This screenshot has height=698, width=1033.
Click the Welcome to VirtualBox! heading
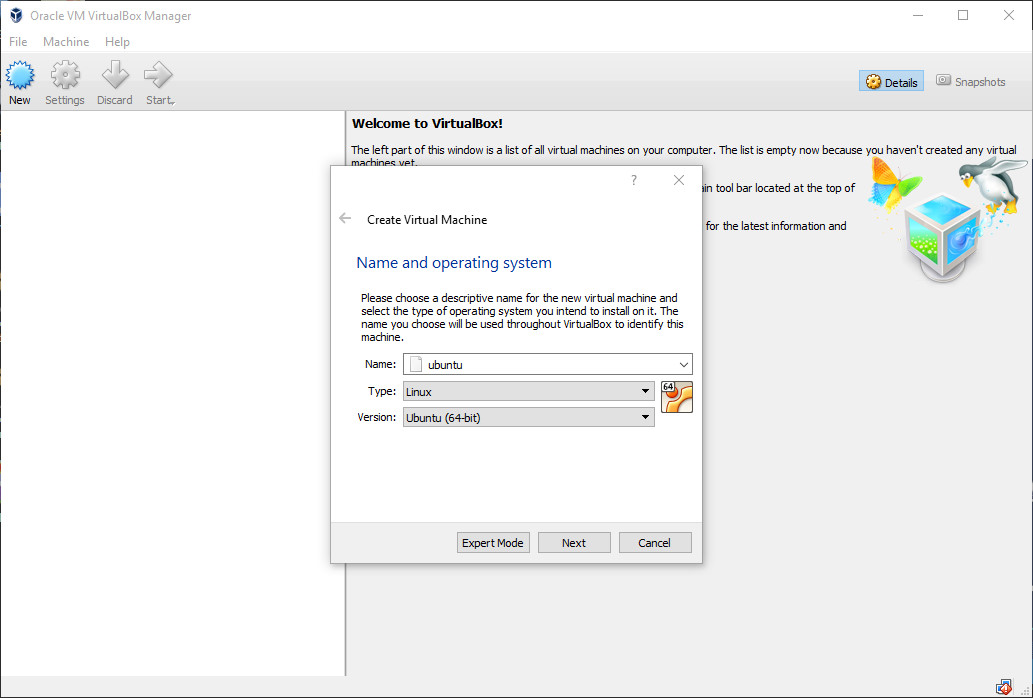[x=427, y=123]
